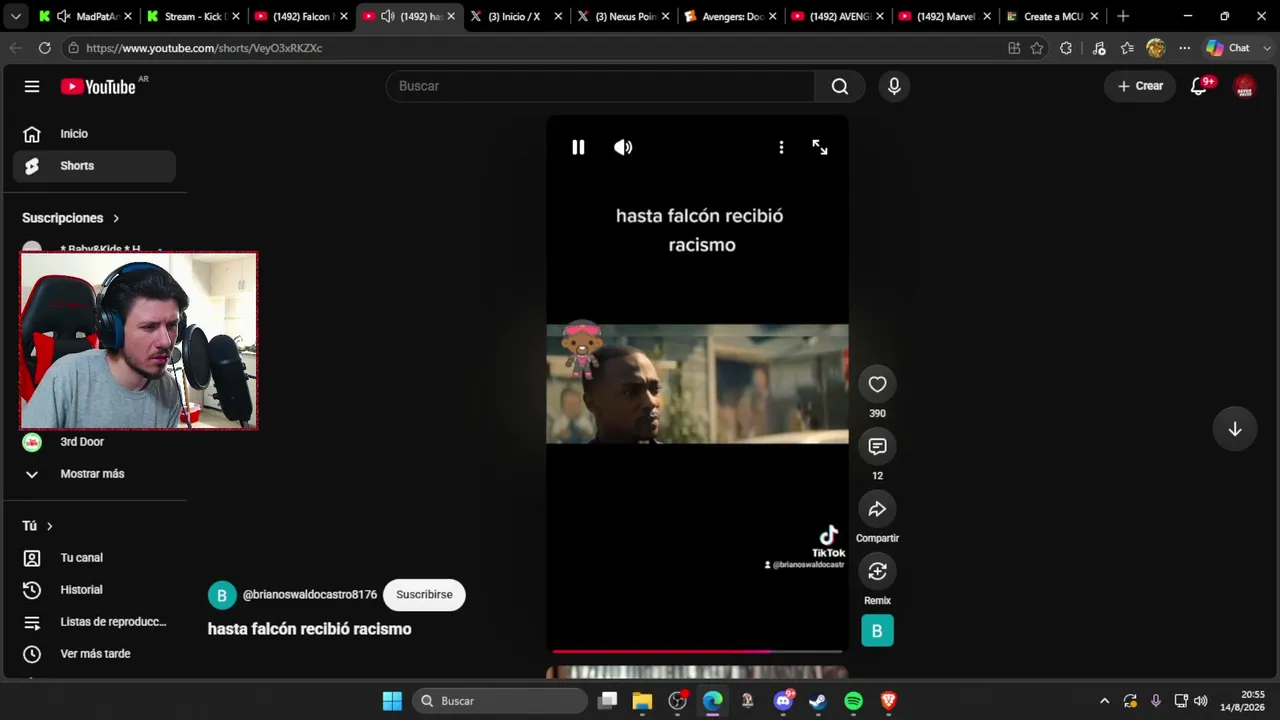Open File Explorer from the taskbar
Image resolution: width=1280 pixels, height=720 pixels.
tap(642, 701)
